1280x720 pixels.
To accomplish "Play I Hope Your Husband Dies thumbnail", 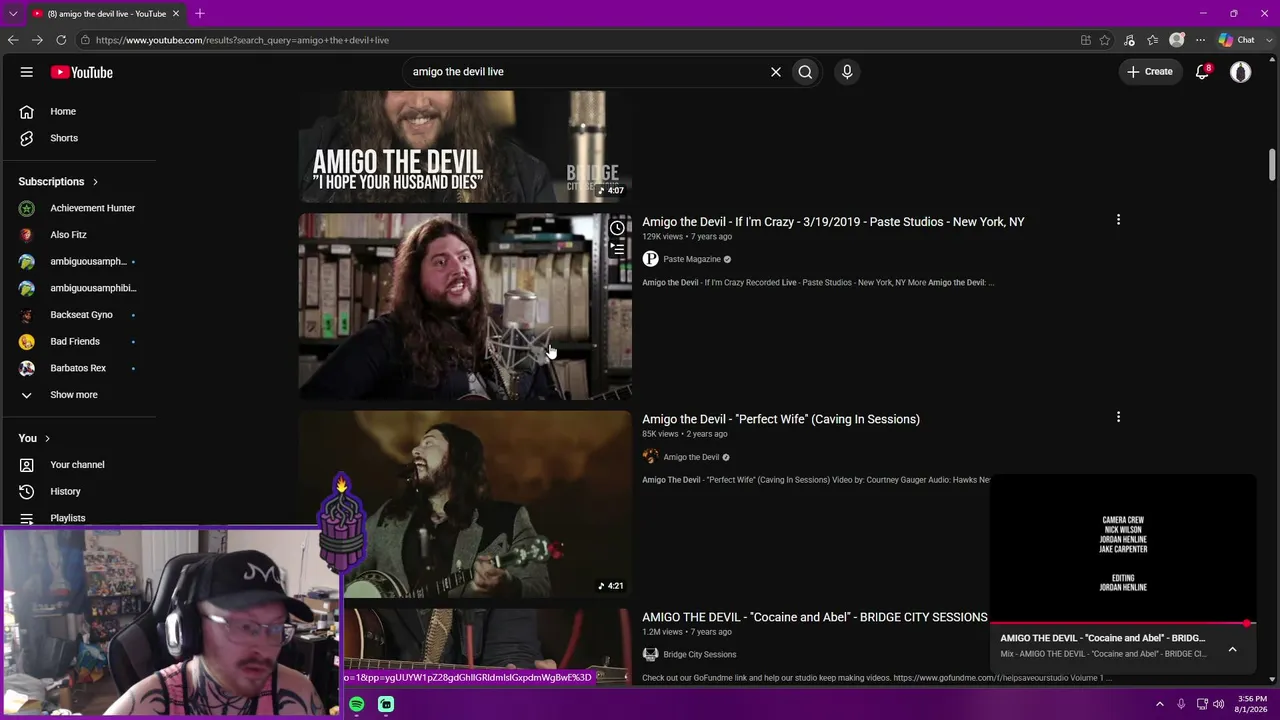I will pos(465,147).
